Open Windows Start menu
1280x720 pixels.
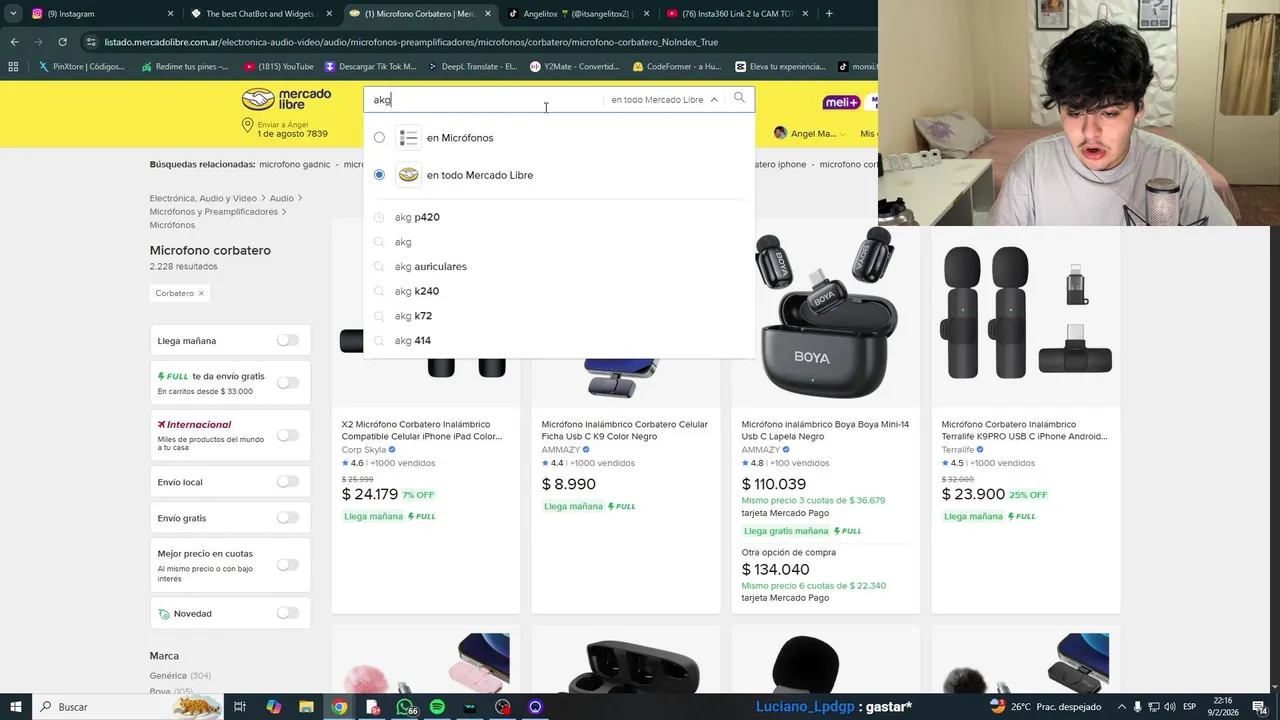16,707
